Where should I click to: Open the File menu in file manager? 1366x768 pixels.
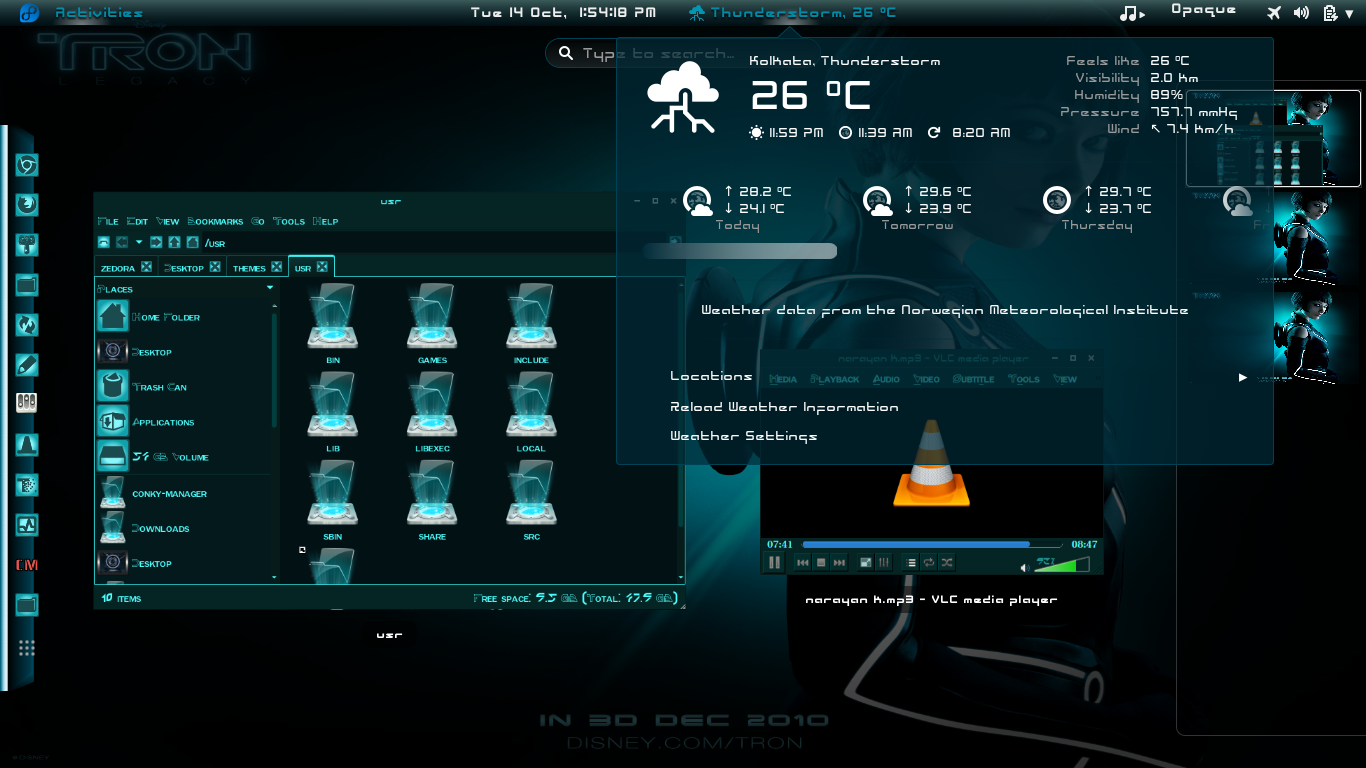tap(108, 221)
